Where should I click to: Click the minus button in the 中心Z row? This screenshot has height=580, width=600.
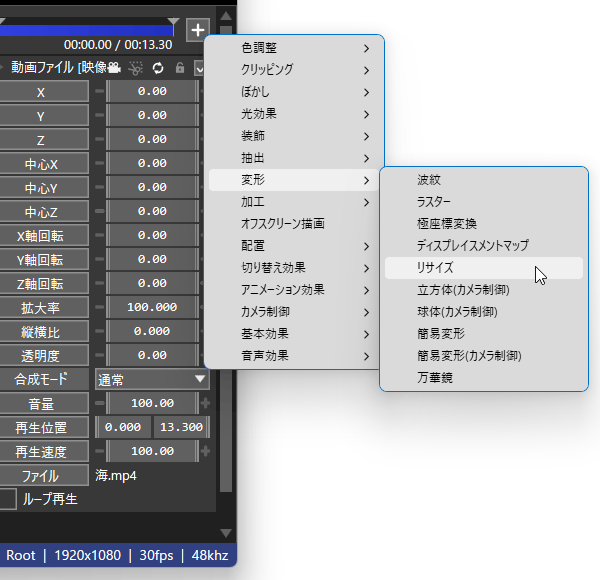point(99,211)
